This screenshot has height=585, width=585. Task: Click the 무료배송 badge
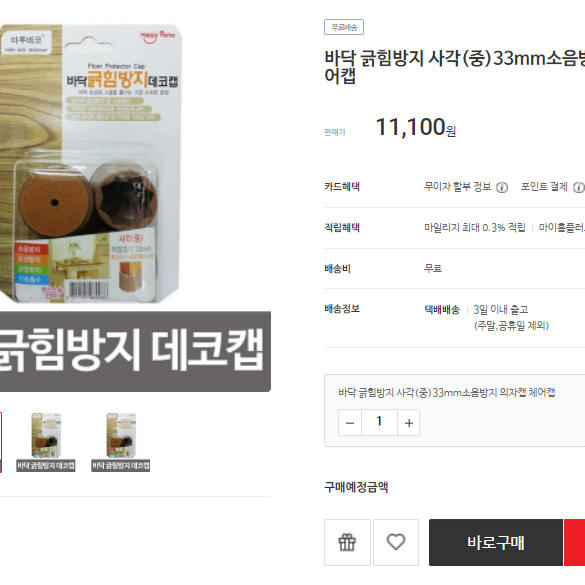click(344, 27)
